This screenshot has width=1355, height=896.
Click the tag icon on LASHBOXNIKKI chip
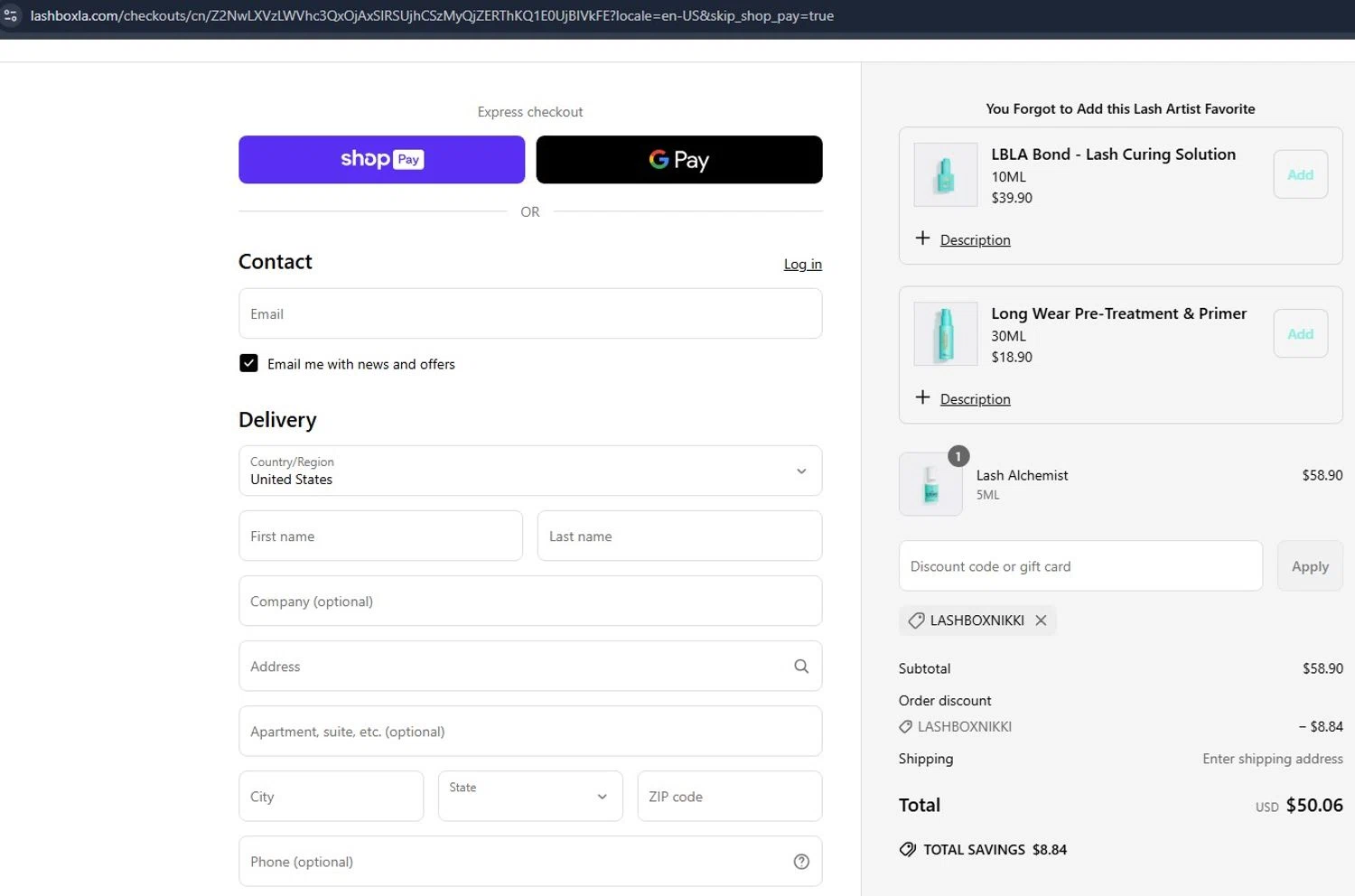click(x=916, y=621)
